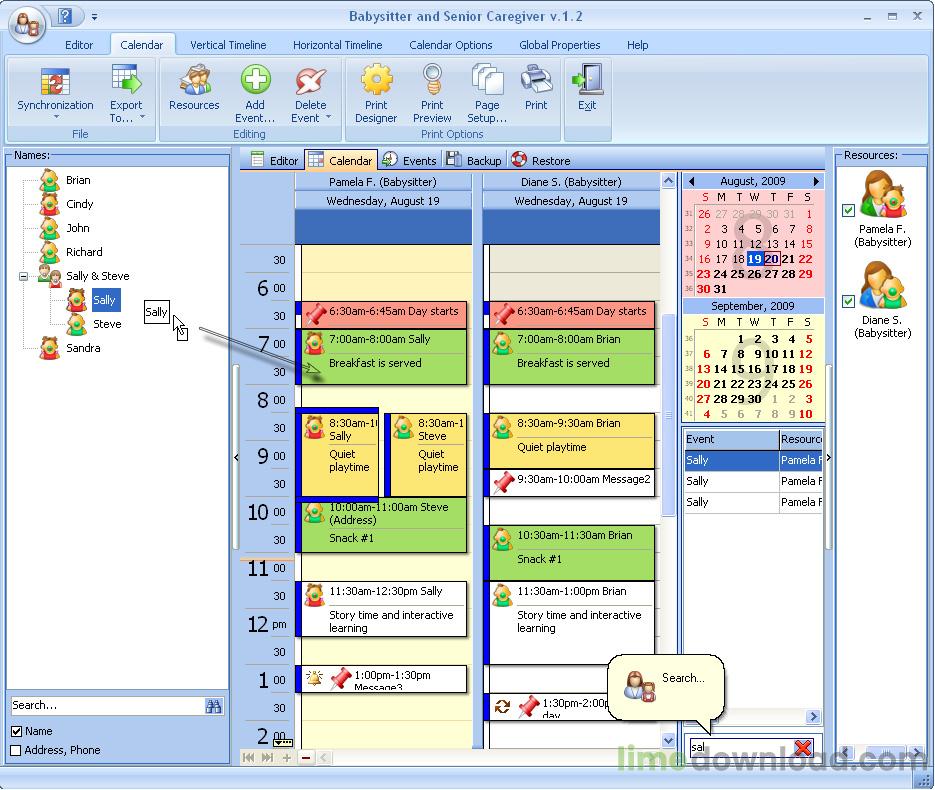Image resolution: width=935 pixels, height=790 pixels.
Task: Open the Delete Event dropdown arrow
Action: pyautogui.click(x=328, y=117)
